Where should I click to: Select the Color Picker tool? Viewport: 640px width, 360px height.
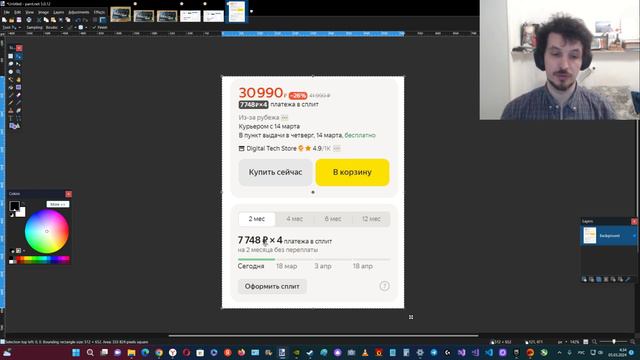point(18,103)
